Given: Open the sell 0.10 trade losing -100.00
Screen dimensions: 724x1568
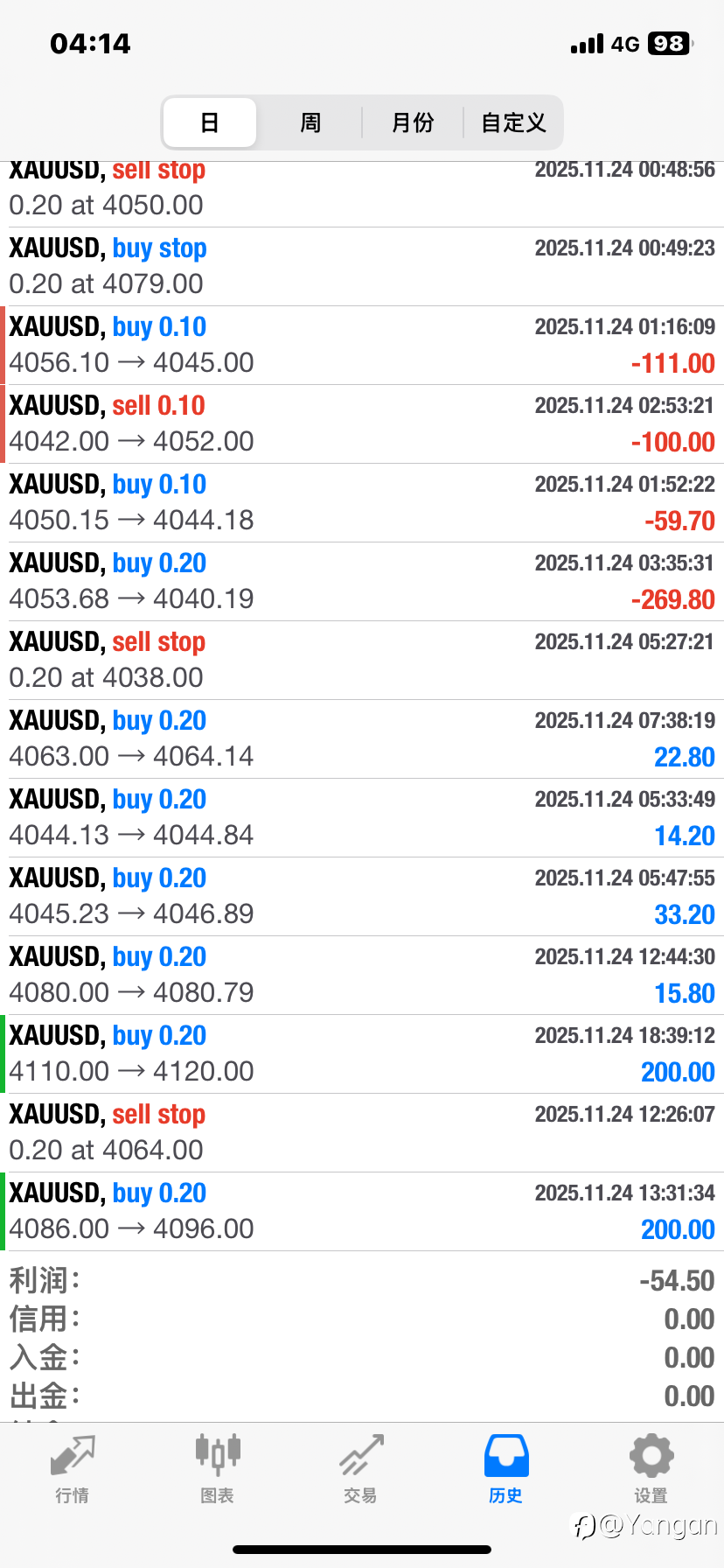Looking at the screenshot, I should point(362,423).
